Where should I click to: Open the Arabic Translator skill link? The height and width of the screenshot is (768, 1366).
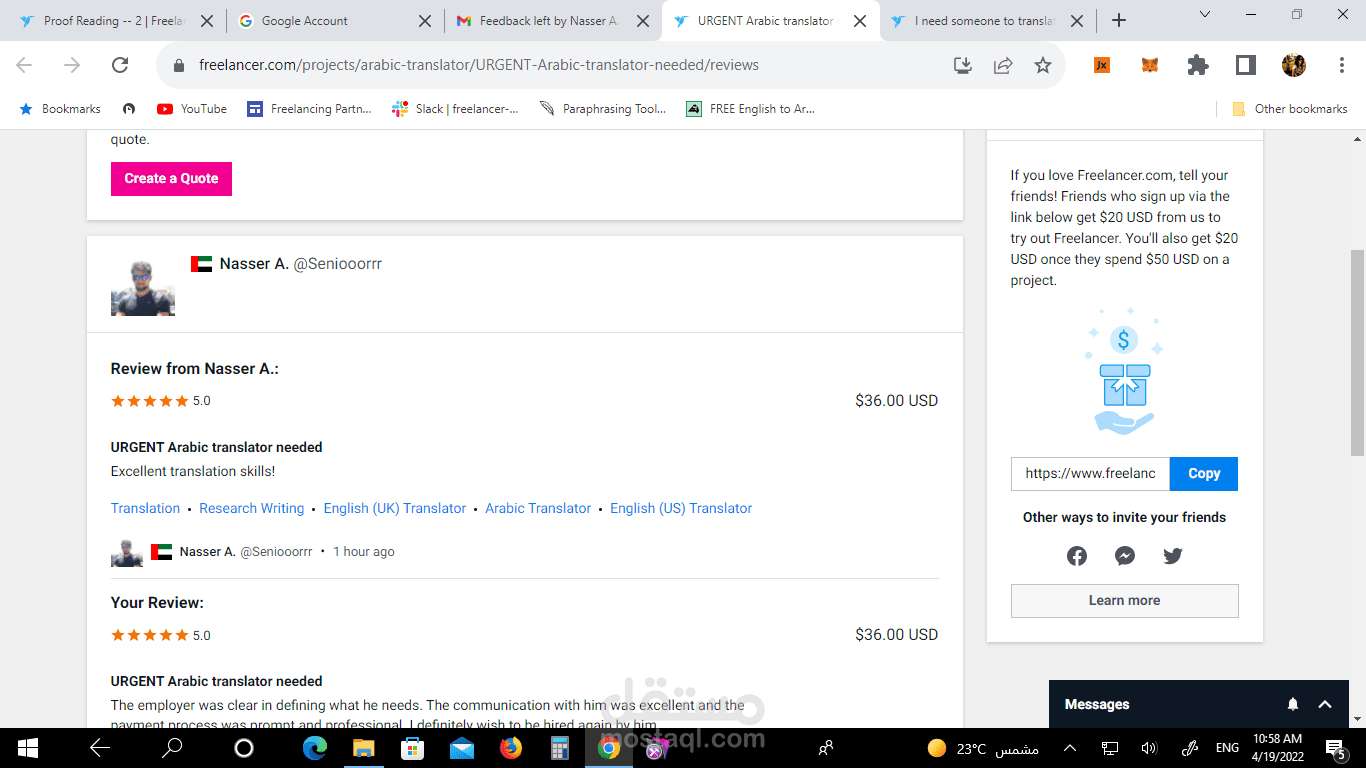point(538,508)
